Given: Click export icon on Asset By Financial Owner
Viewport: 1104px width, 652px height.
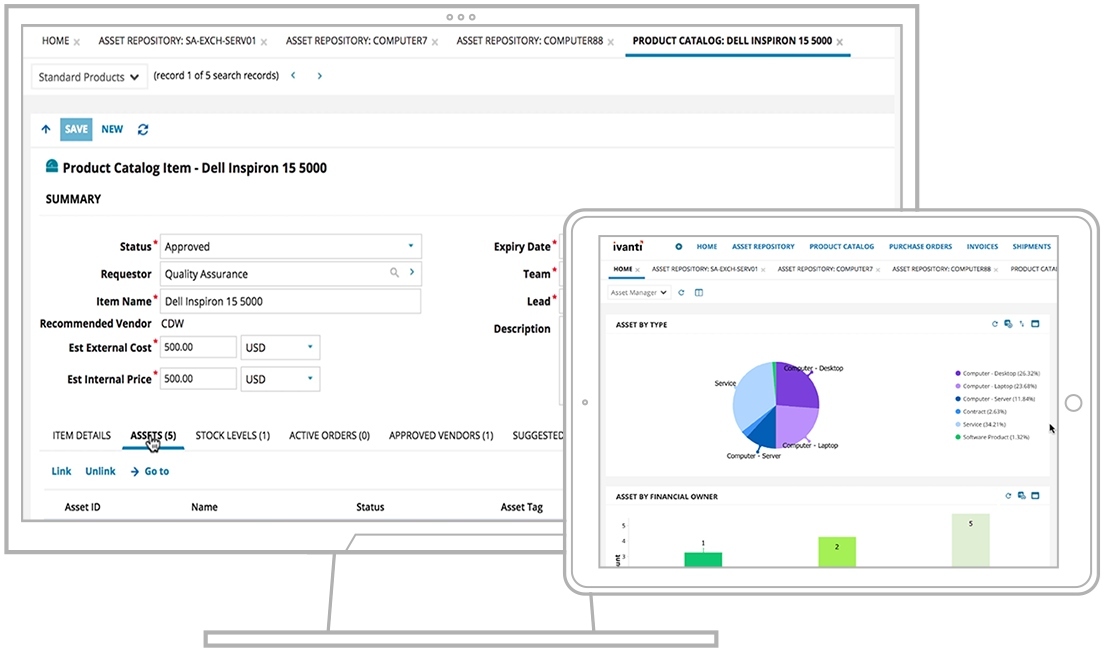Looking at the screenshot, I should pos(1022,496).
